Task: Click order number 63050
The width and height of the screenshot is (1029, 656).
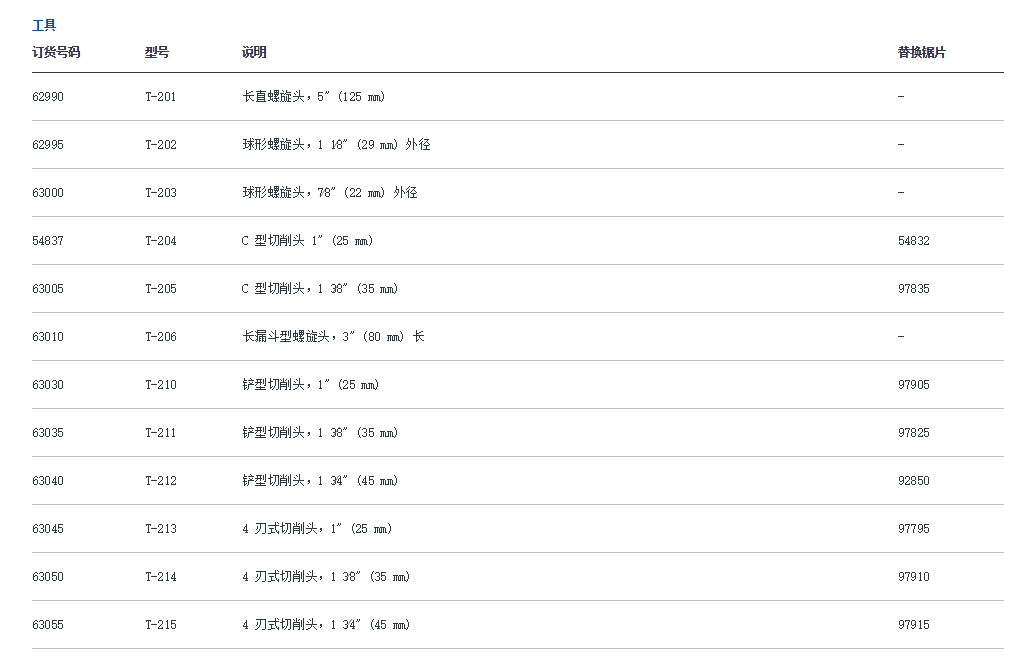Action: (48, 577)
